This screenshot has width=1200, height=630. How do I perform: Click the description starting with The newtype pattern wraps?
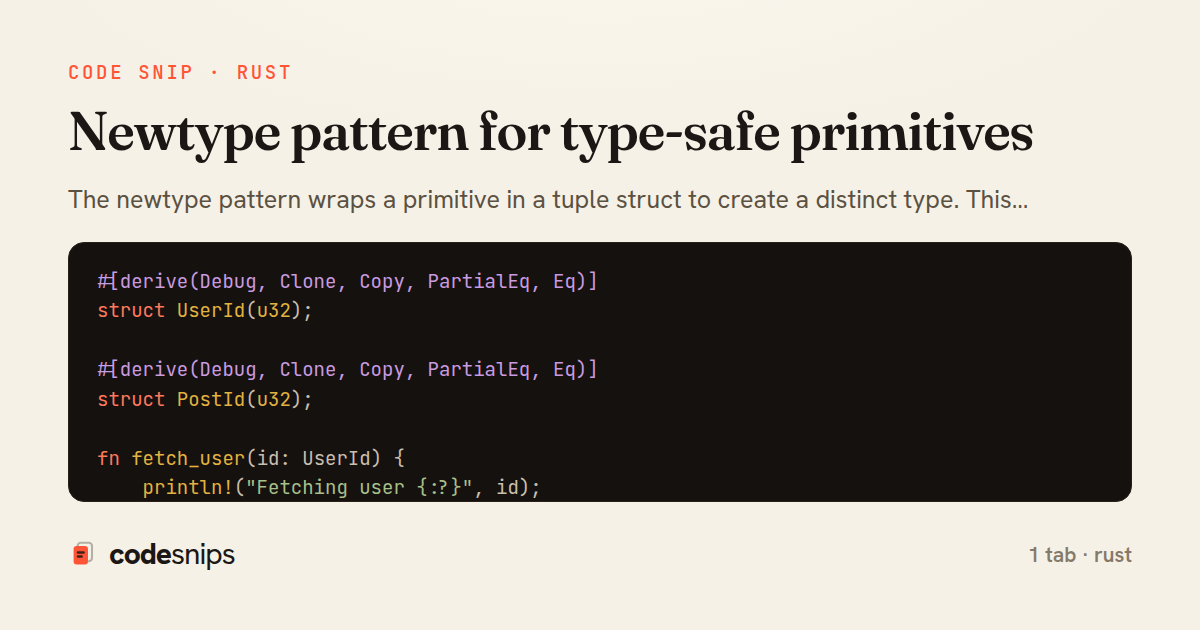[x=549, y=200]
